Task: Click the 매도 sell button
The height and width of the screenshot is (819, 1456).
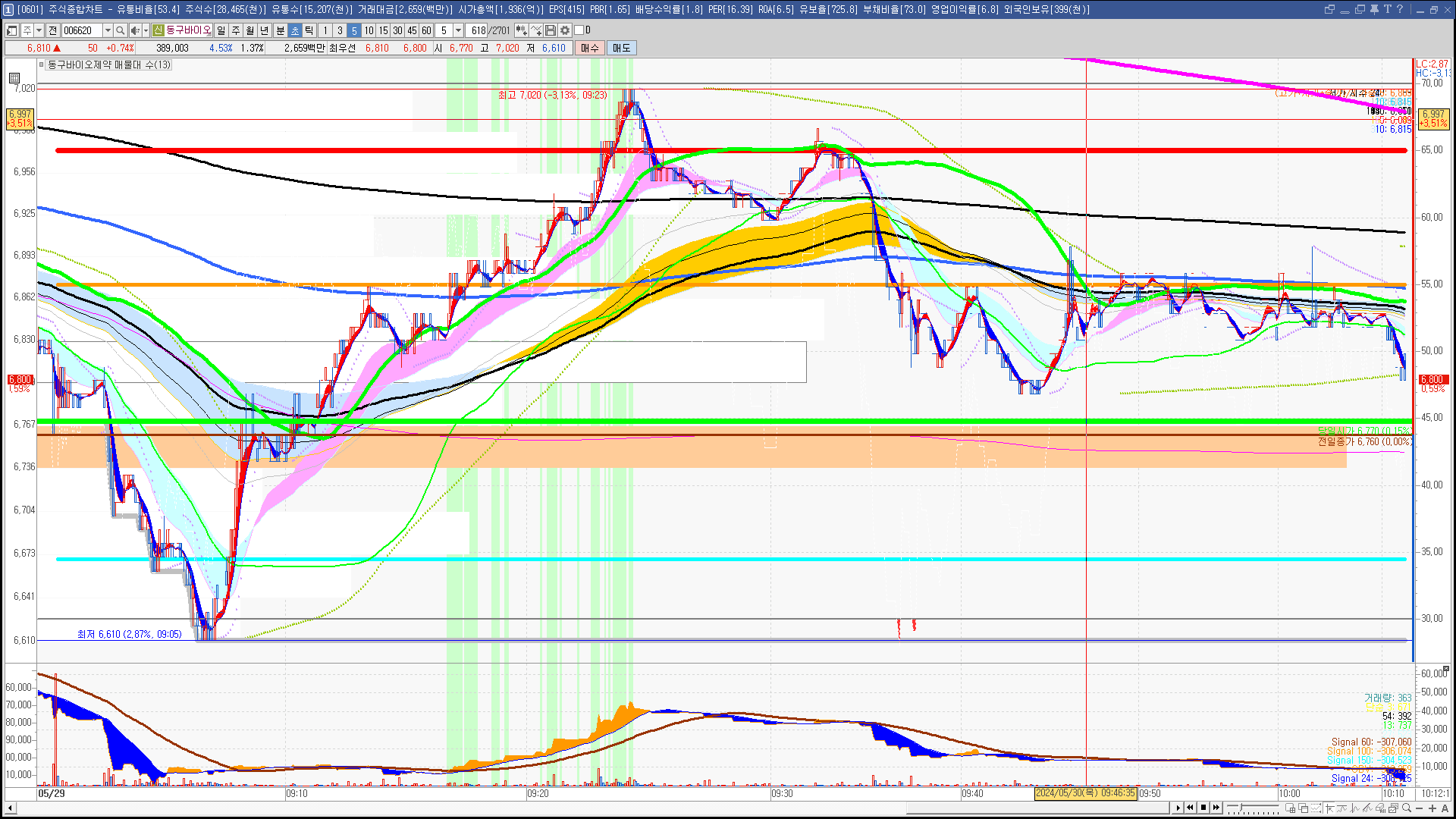Action: point(621,48)
